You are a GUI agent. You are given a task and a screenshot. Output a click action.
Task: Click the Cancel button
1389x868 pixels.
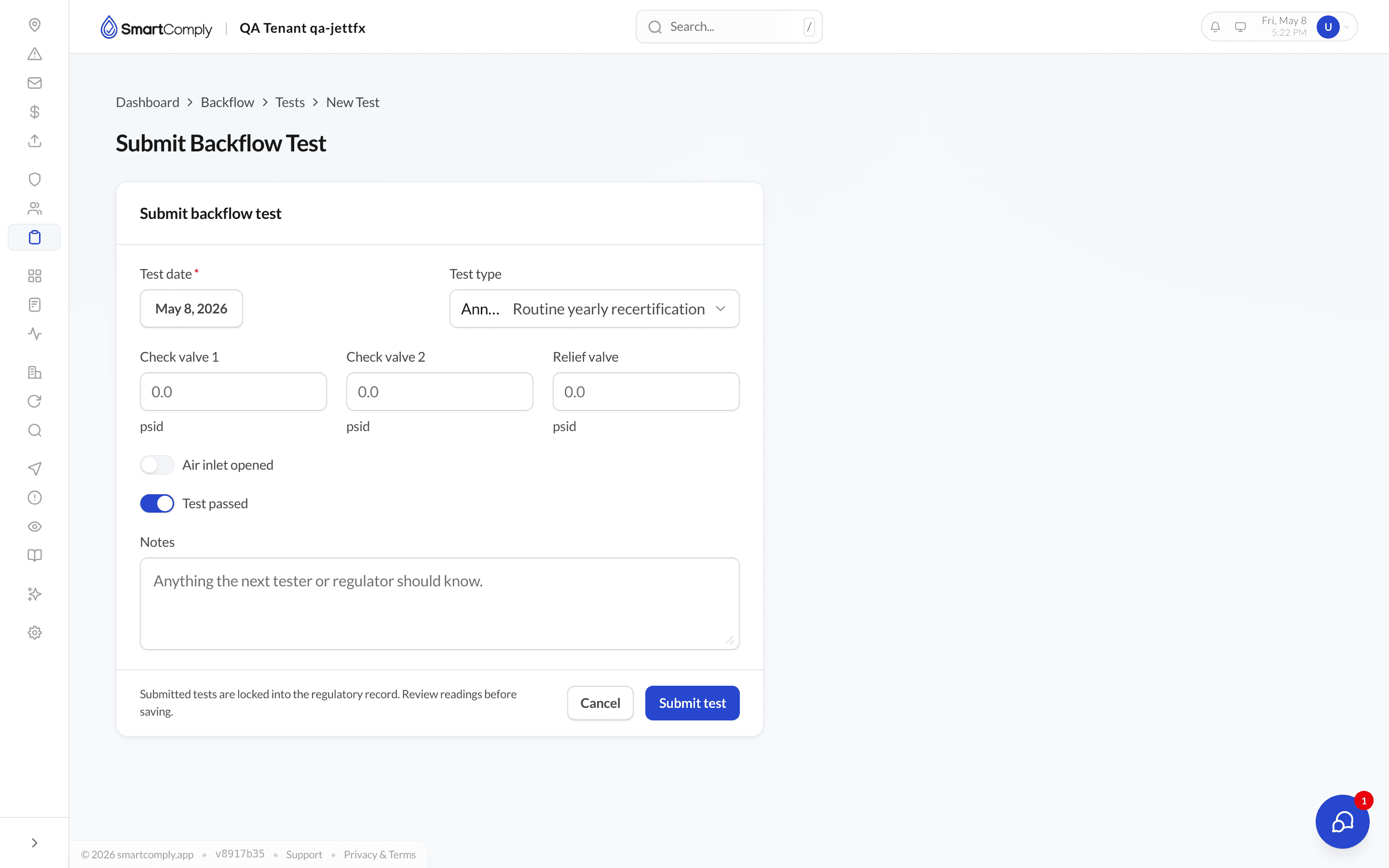[x=600, y=703]
